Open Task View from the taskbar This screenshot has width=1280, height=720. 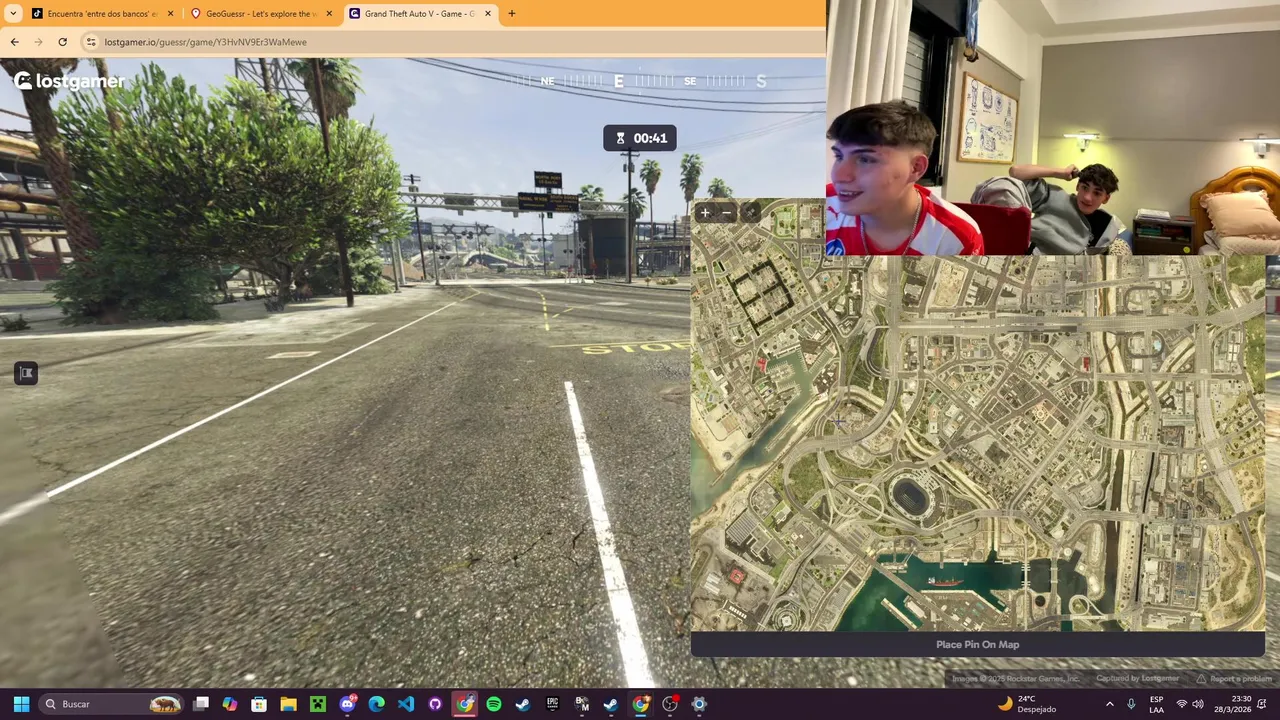pyautogui.click(x=201, y=704)
